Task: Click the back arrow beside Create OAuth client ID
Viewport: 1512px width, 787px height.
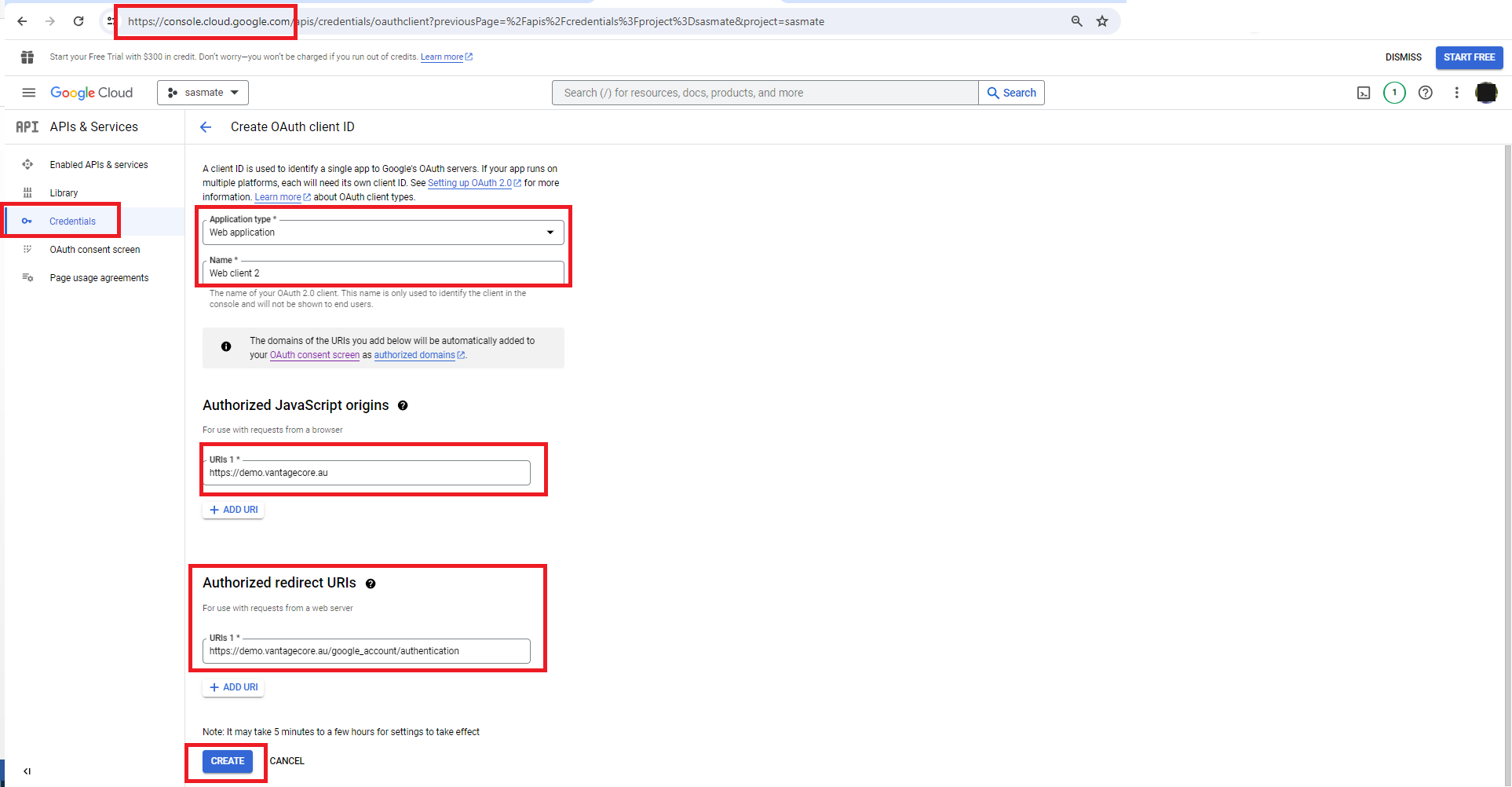Action: (x=206, y=127)
